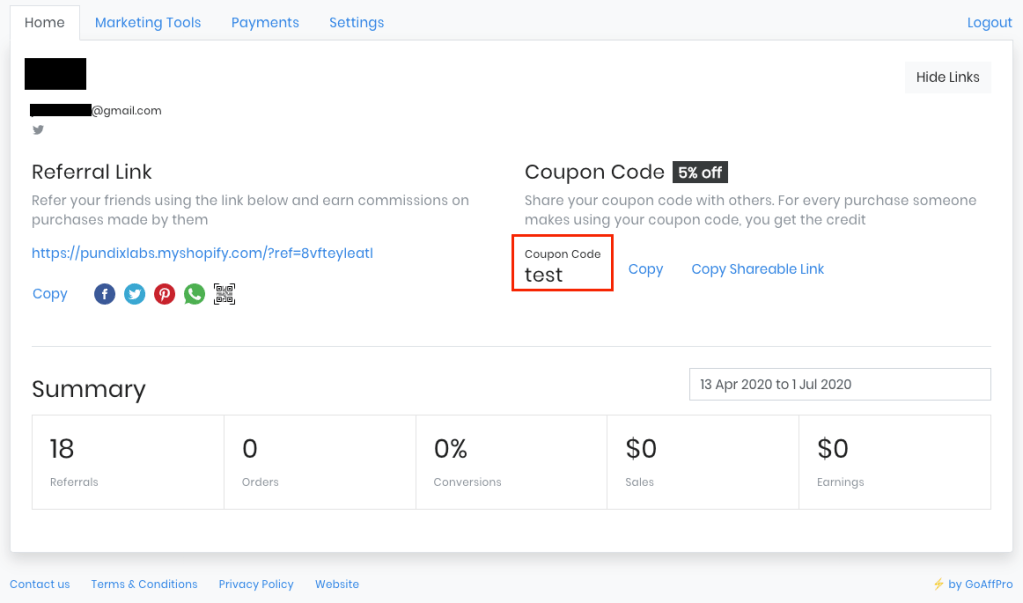The image size is (1023, 603).
Task: Open the Marketing Tools tab
Action: [x=148, y=22]
